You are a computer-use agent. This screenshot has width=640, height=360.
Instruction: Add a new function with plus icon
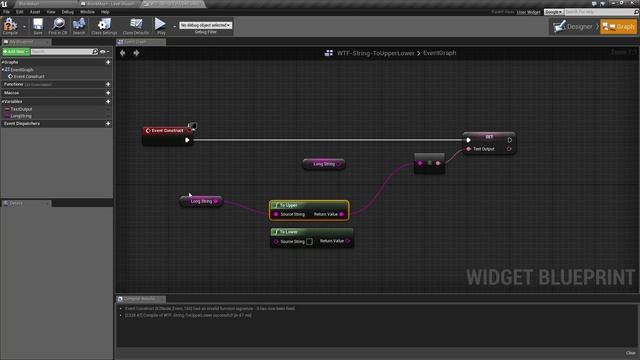pos(108,84)
